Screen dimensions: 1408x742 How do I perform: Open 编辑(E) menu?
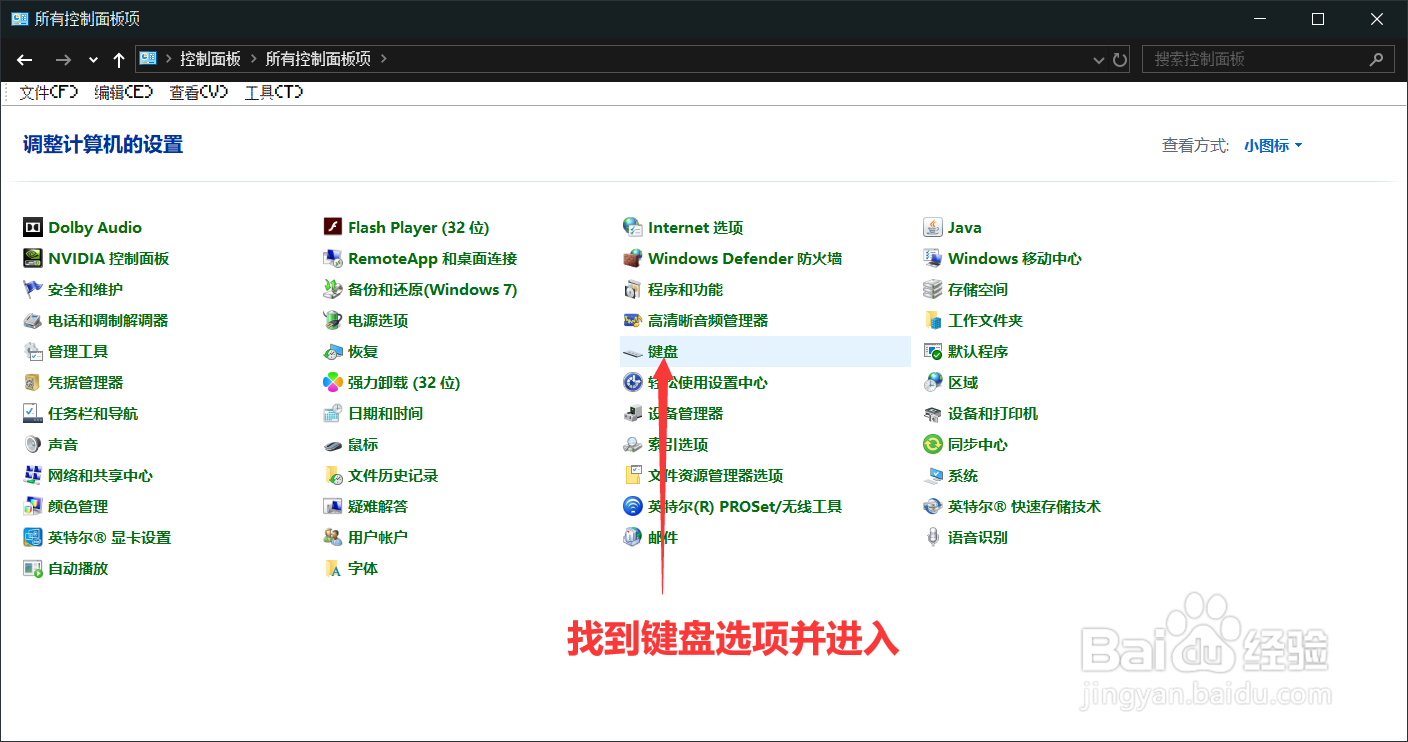(x=123, y=92)
